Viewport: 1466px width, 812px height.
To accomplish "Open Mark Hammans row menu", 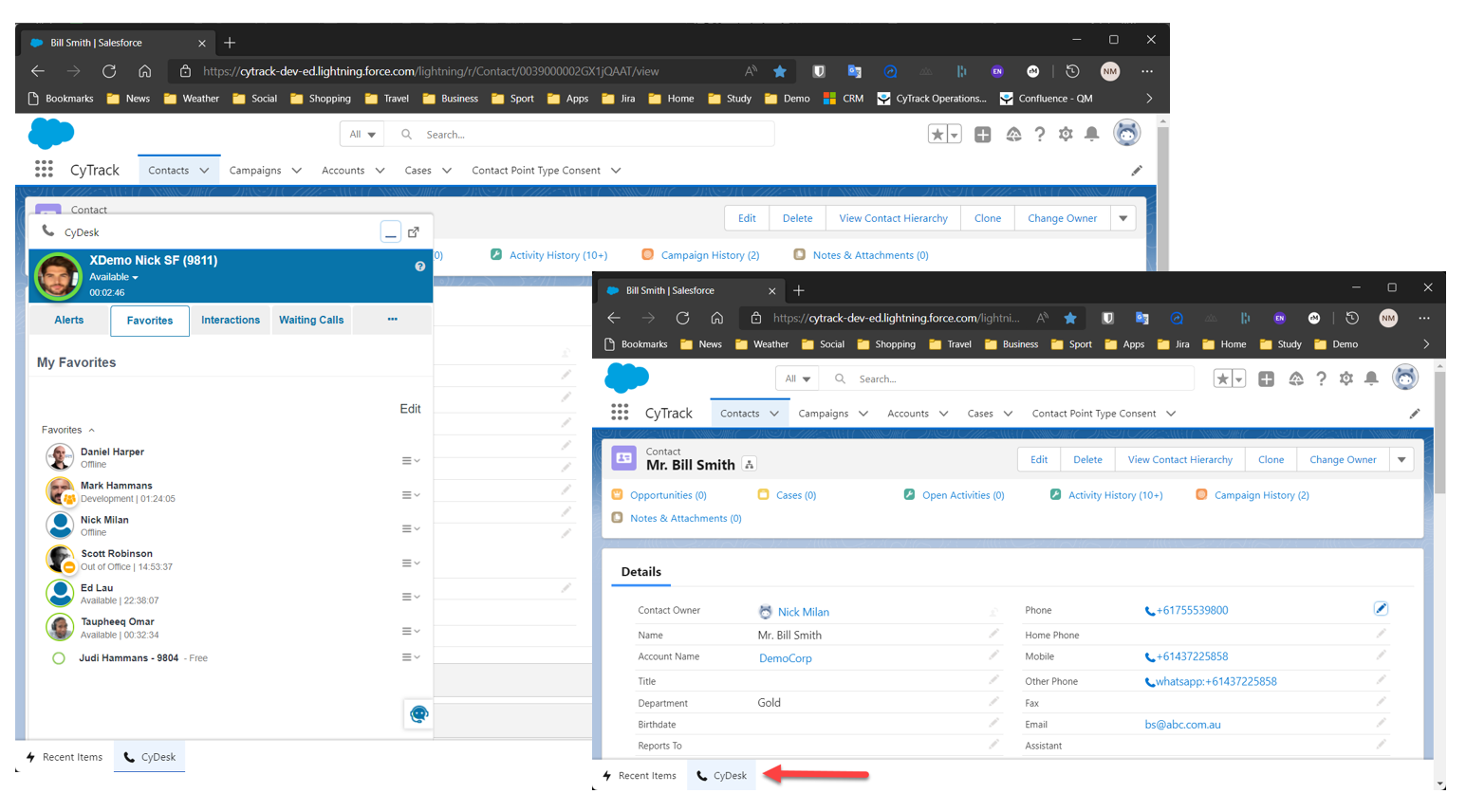I will click(410, 495).
